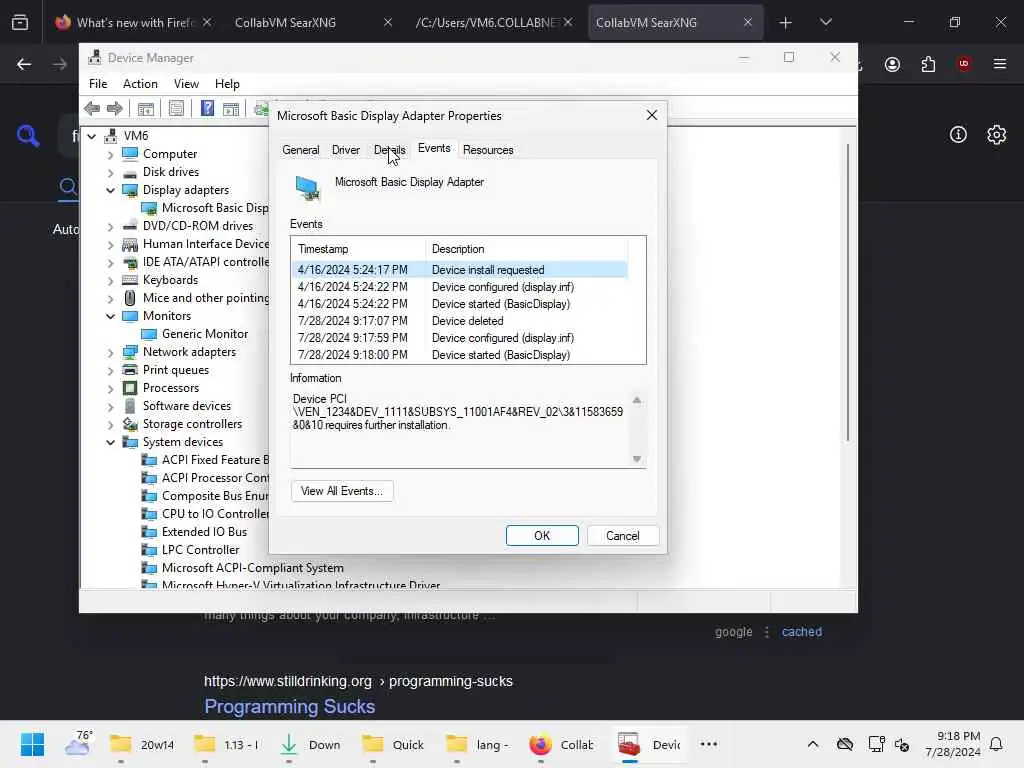Click the blue SearXNG magnifier logo

(28, 136)
